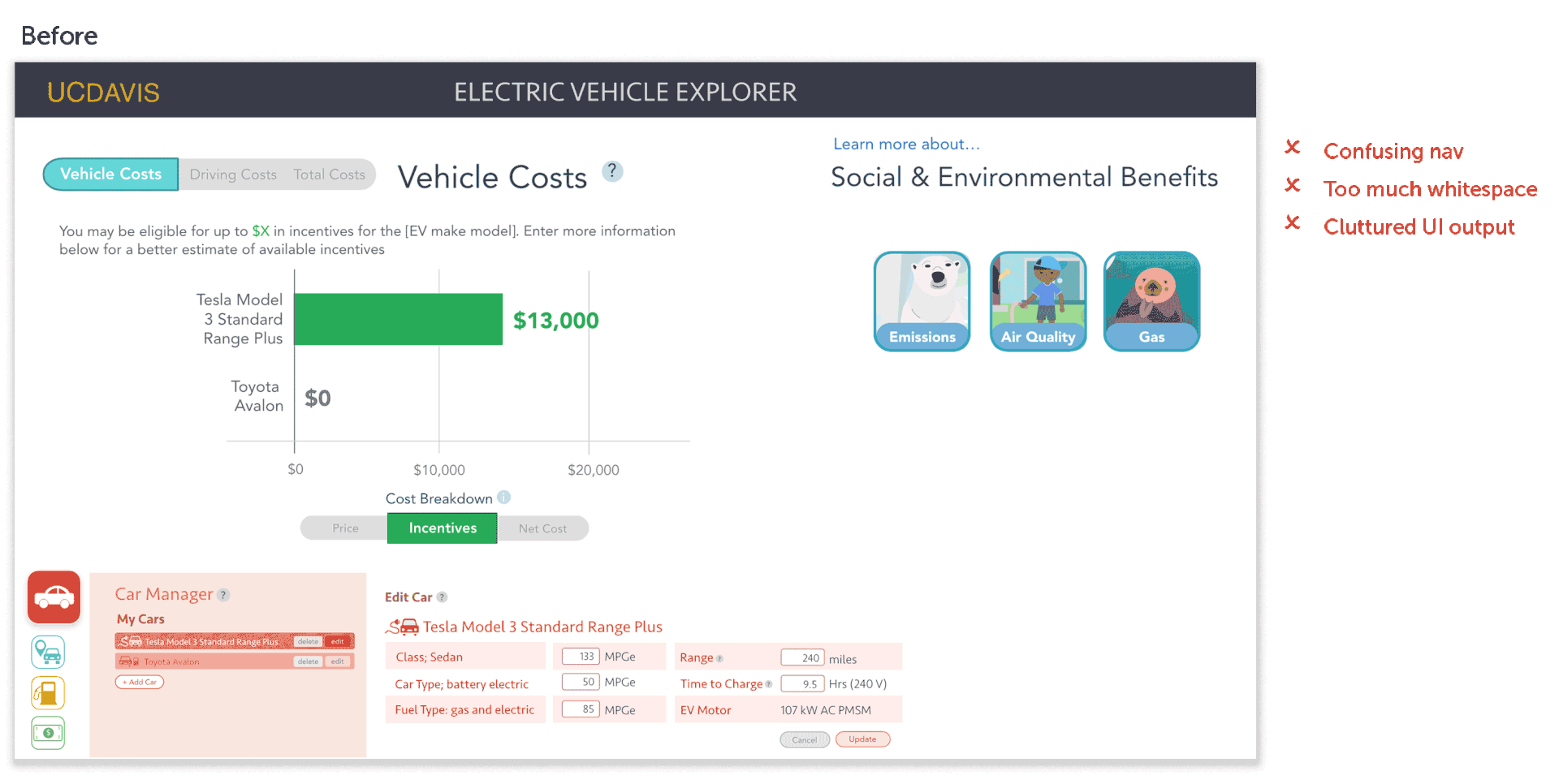Click the info icon next to Cost Breakdown
The height and width of the screenshot is (784, 1559).
click(x=504, y=498)
